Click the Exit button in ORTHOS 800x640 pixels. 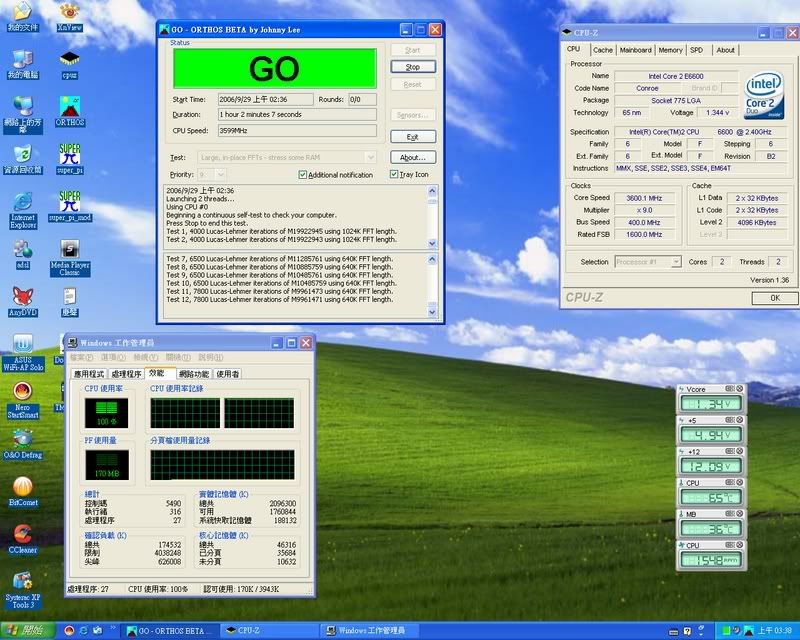tap(413, 137)
